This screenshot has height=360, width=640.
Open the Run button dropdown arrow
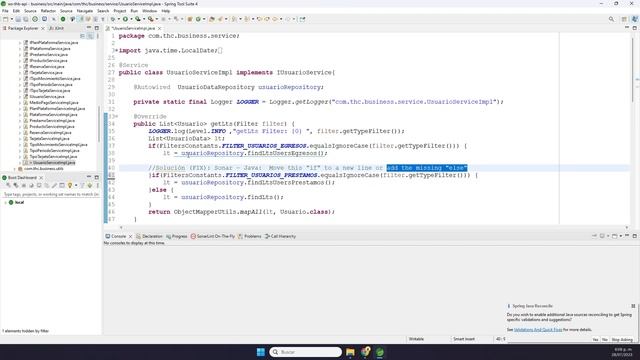click(x=131, y=19)
